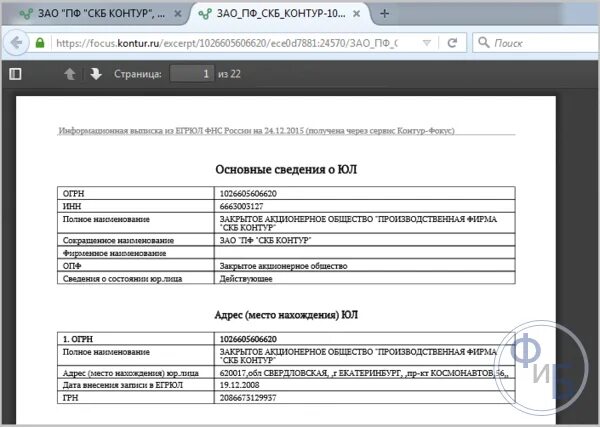
Task: Go to next PDF page
Action: coord(96,74)
